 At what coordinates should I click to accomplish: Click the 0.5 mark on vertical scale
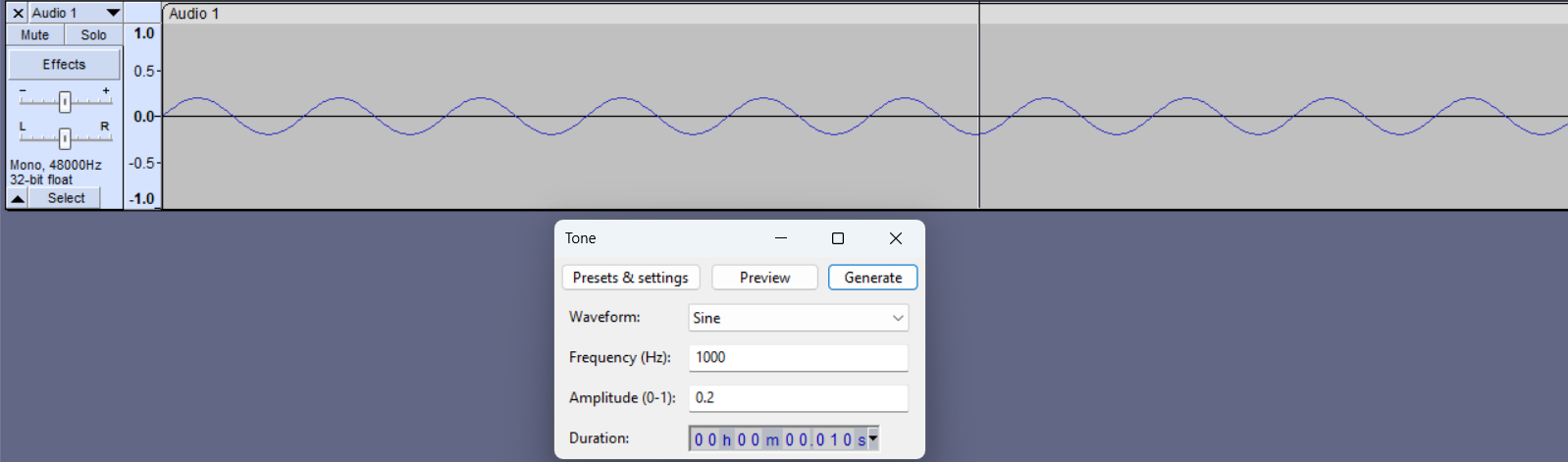[144, 72]
